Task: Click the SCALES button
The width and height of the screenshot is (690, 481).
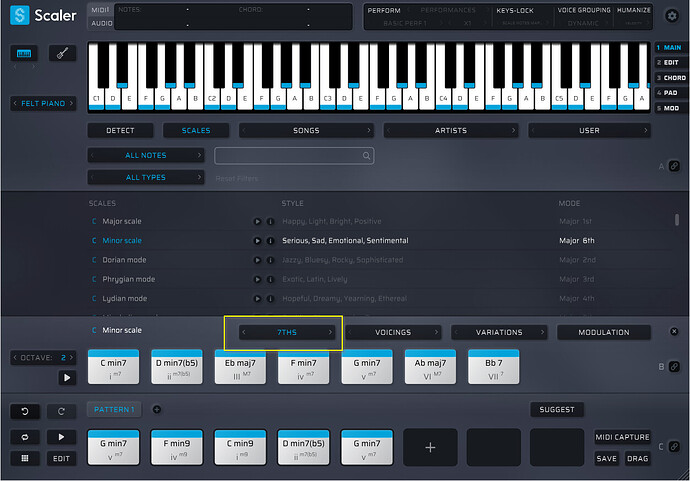Action: click(196, 131)
